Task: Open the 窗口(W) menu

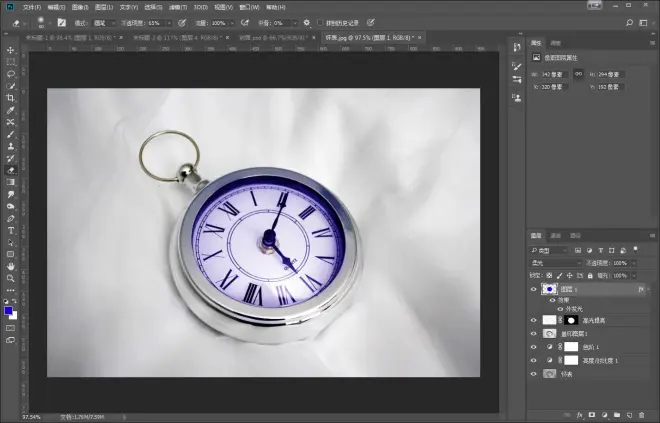Action: pyautogui.click(x=249, y=7)
